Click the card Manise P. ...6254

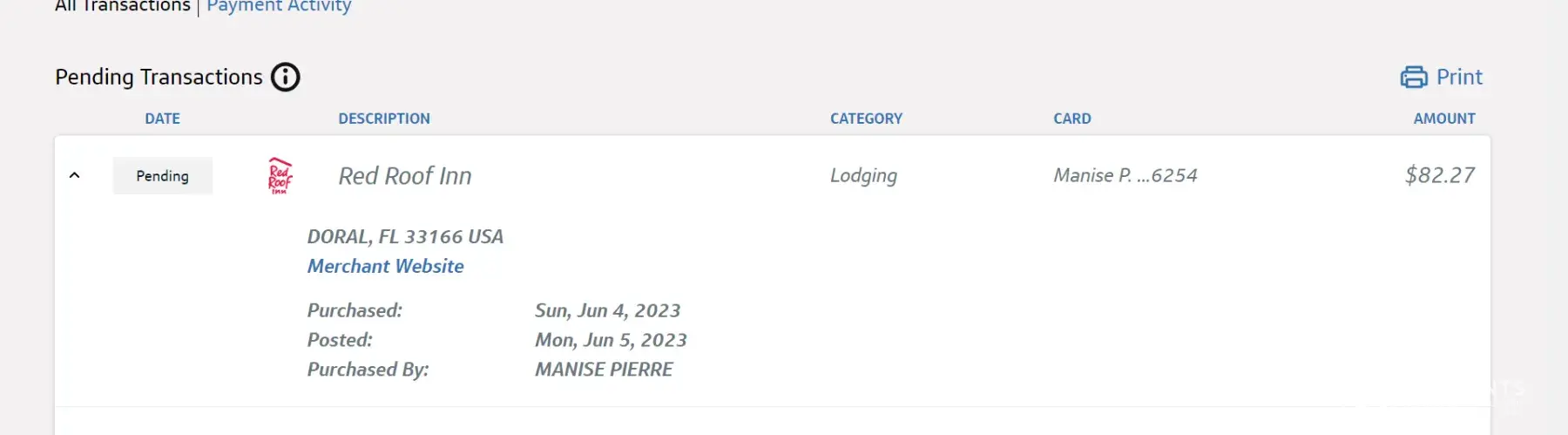1125,176
